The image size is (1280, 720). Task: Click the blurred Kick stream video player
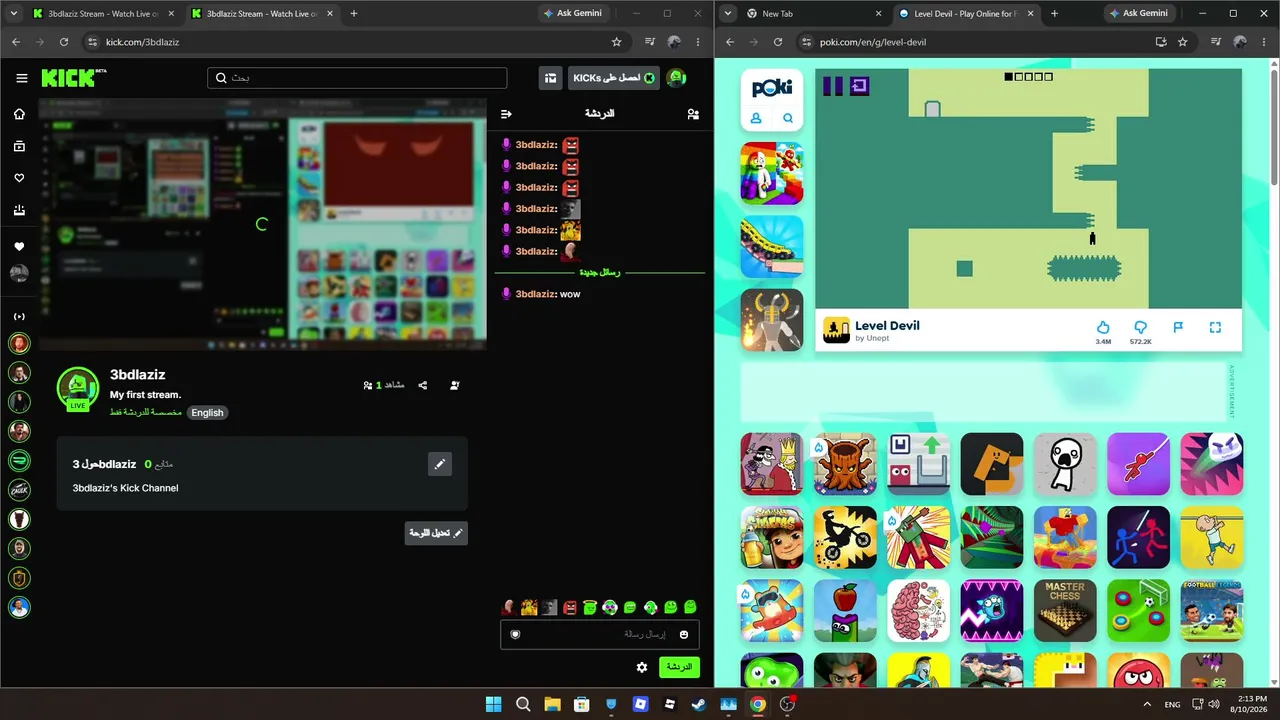(x=263, y=223)
